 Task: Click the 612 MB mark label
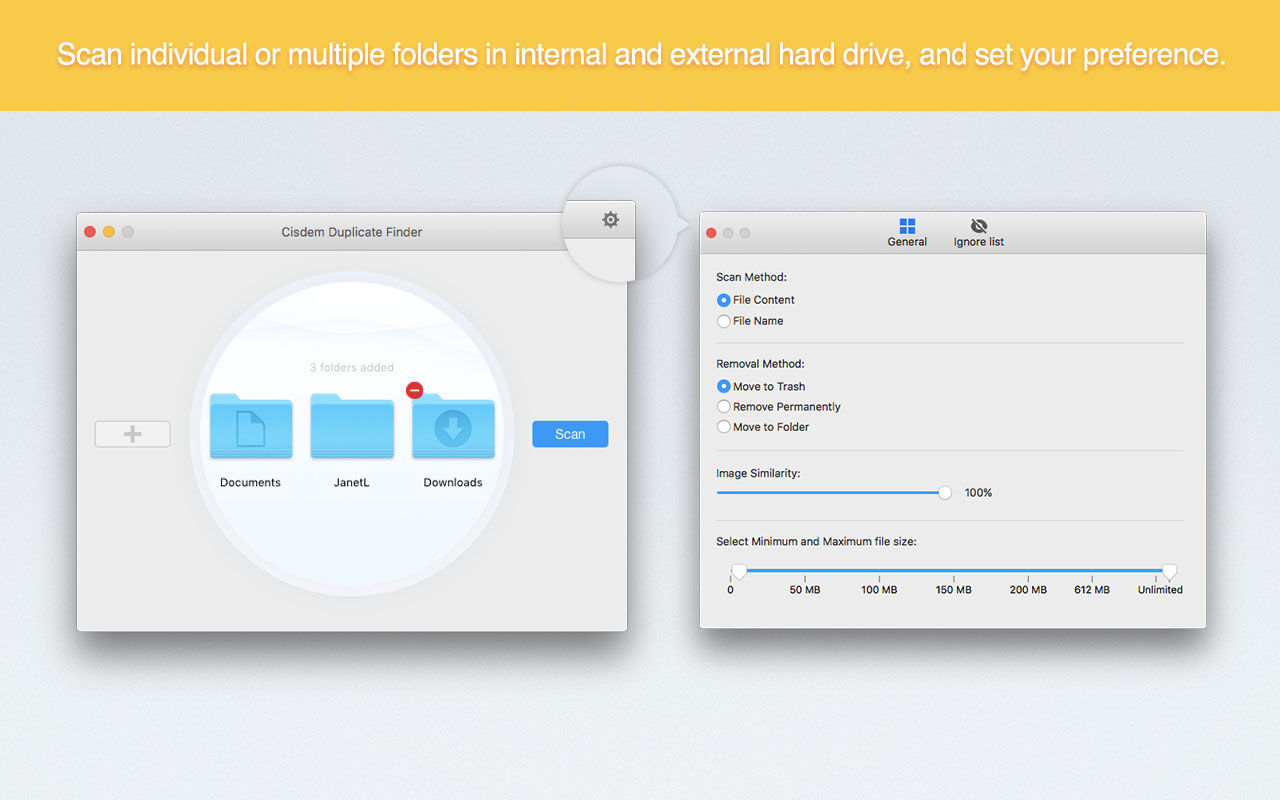click(x=1092, y=590)
